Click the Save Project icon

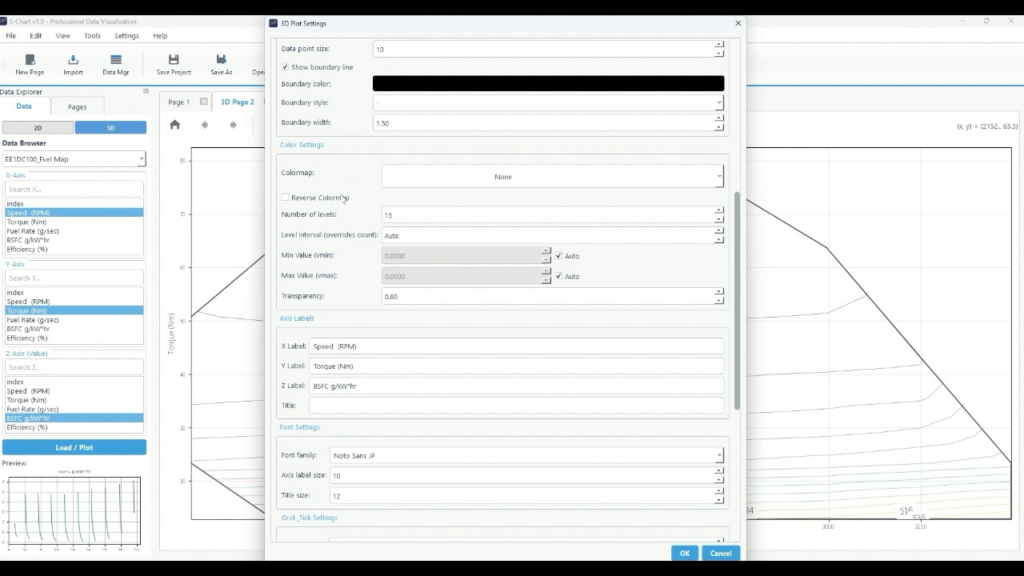174,60
